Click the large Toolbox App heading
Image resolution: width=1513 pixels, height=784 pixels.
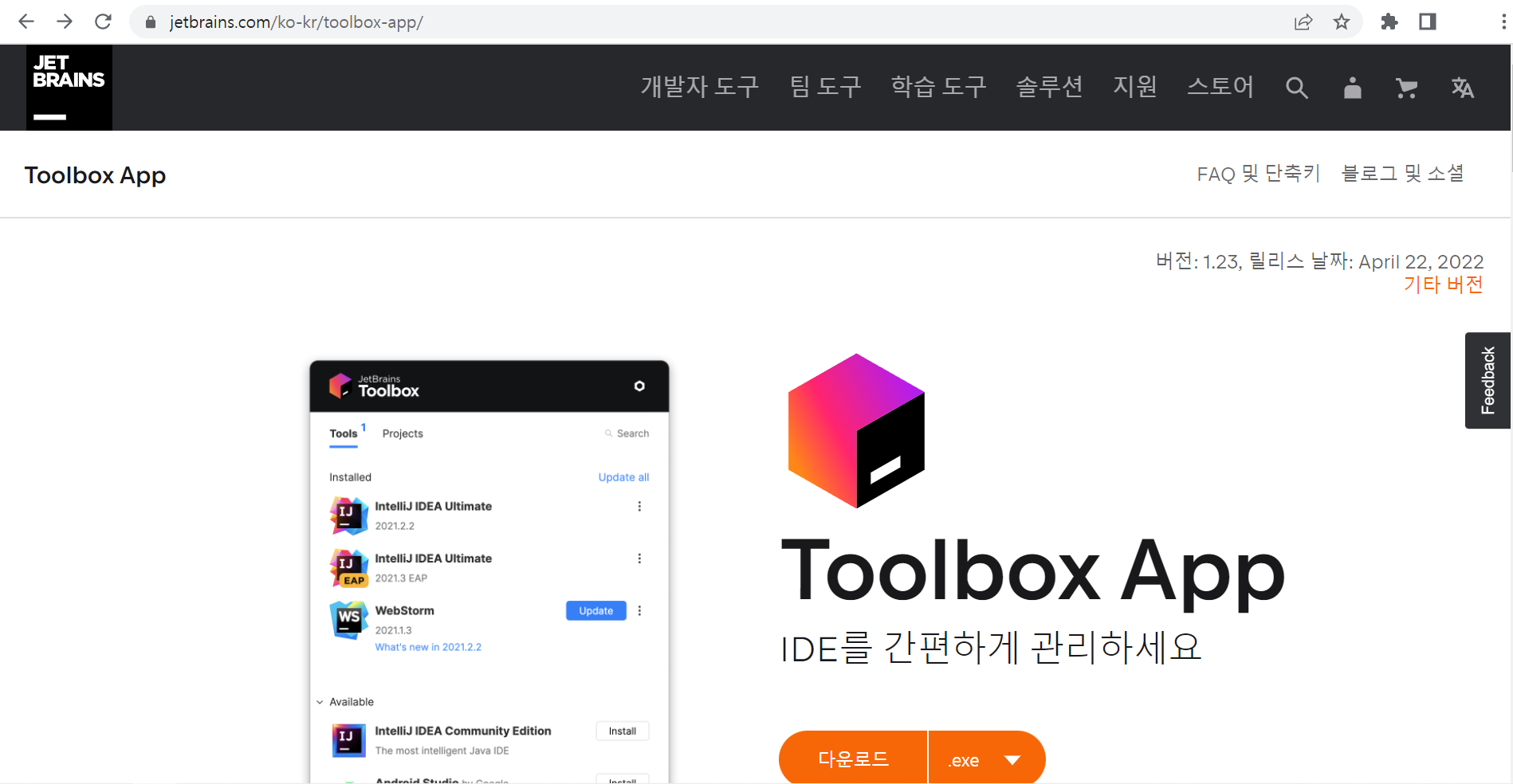[x=1033, y=572]
